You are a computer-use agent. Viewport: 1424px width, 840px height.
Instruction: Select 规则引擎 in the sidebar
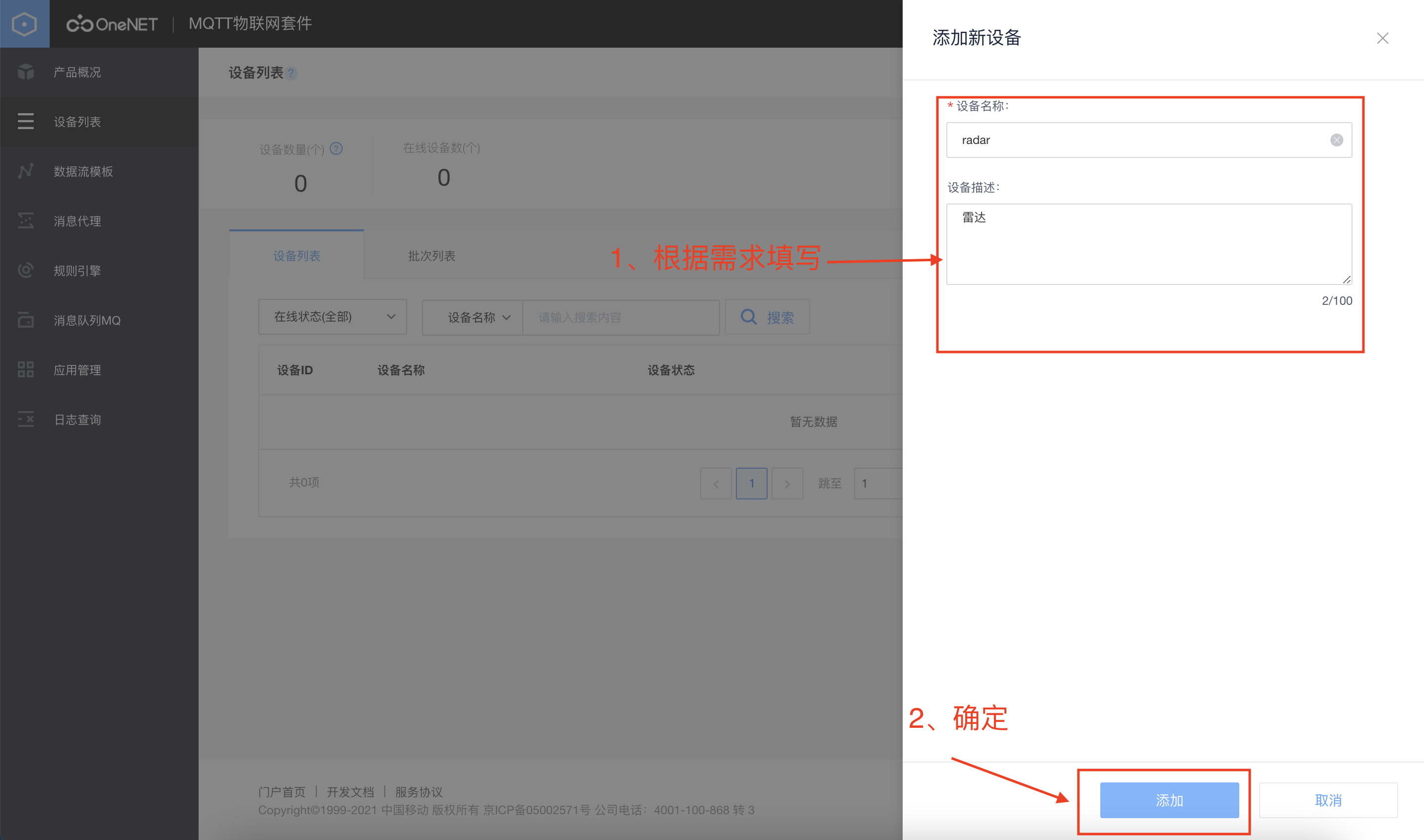[x=76, y=270]
